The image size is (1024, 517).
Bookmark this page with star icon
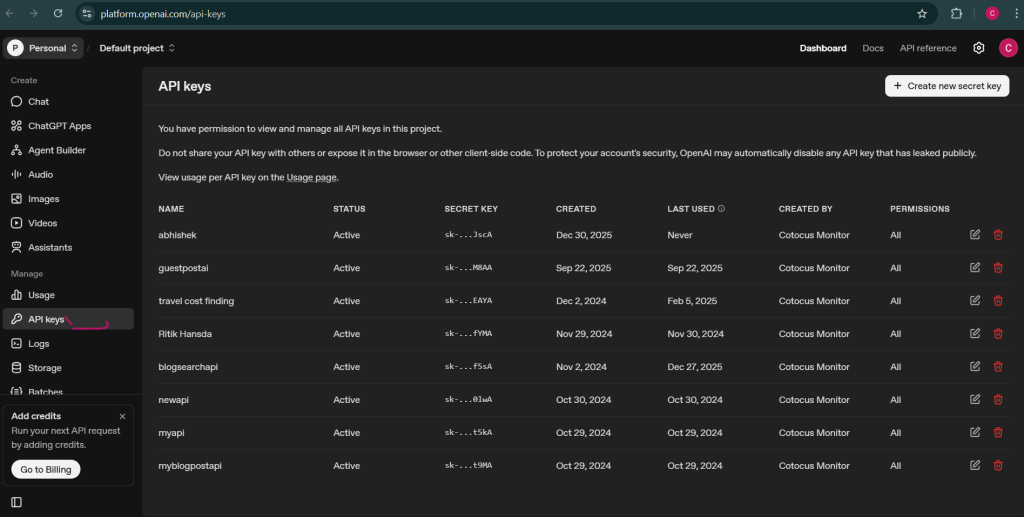922,14
